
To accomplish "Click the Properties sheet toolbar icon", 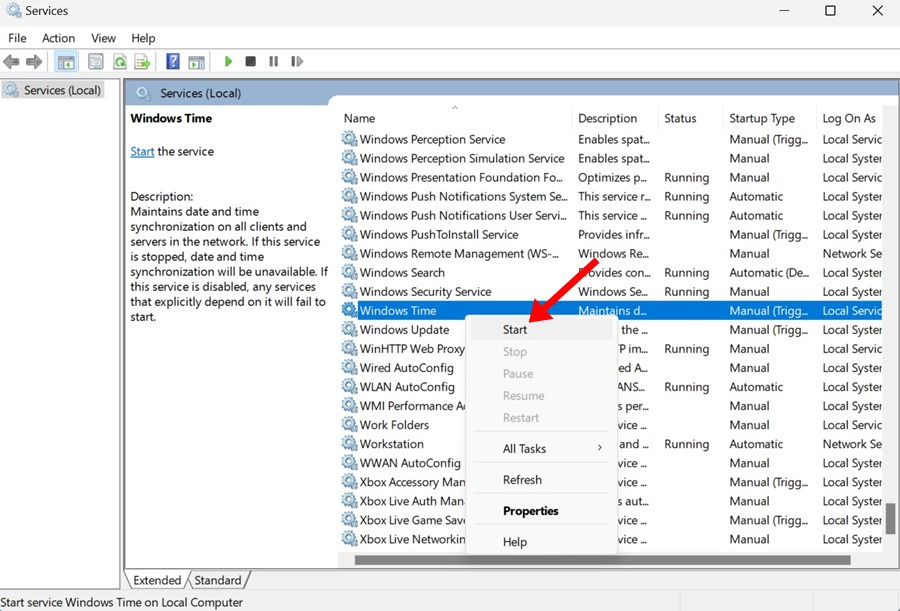I will 96,61.
